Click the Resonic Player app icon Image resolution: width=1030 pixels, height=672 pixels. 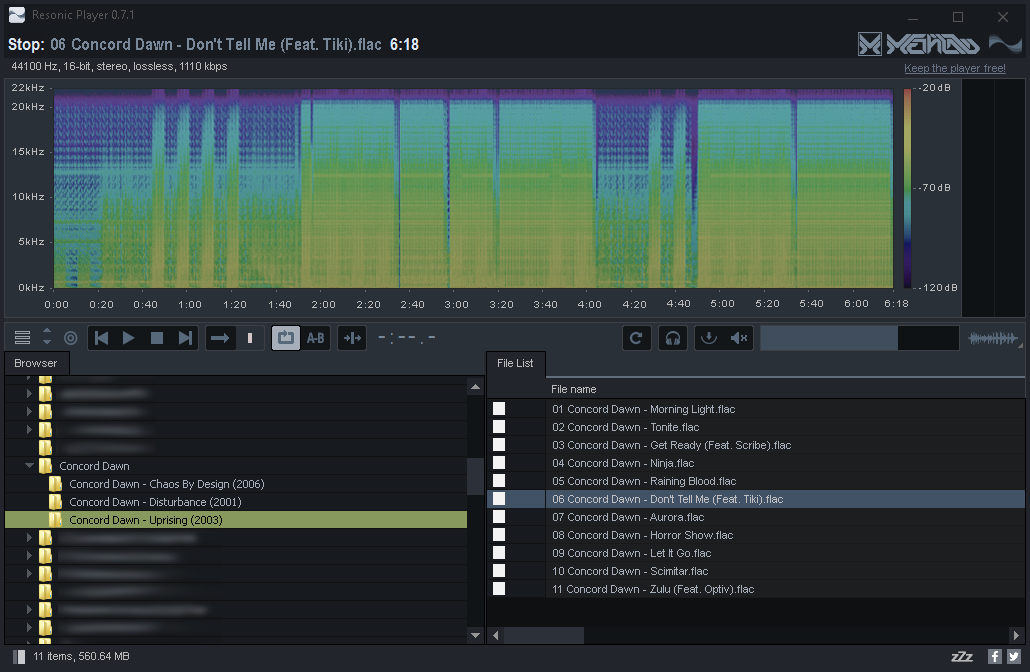(x=16, y=14)
